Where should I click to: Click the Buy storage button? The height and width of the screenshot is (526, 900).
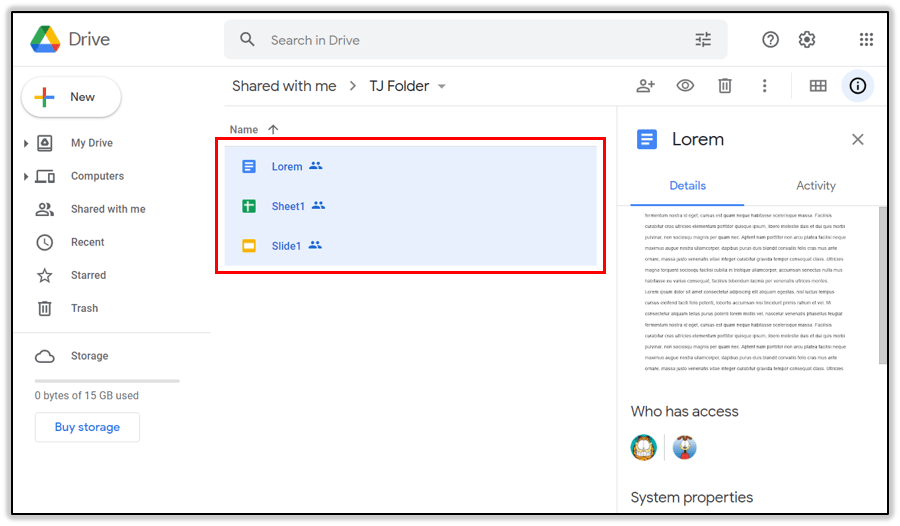pyautogui.click(x=87, y=427)
